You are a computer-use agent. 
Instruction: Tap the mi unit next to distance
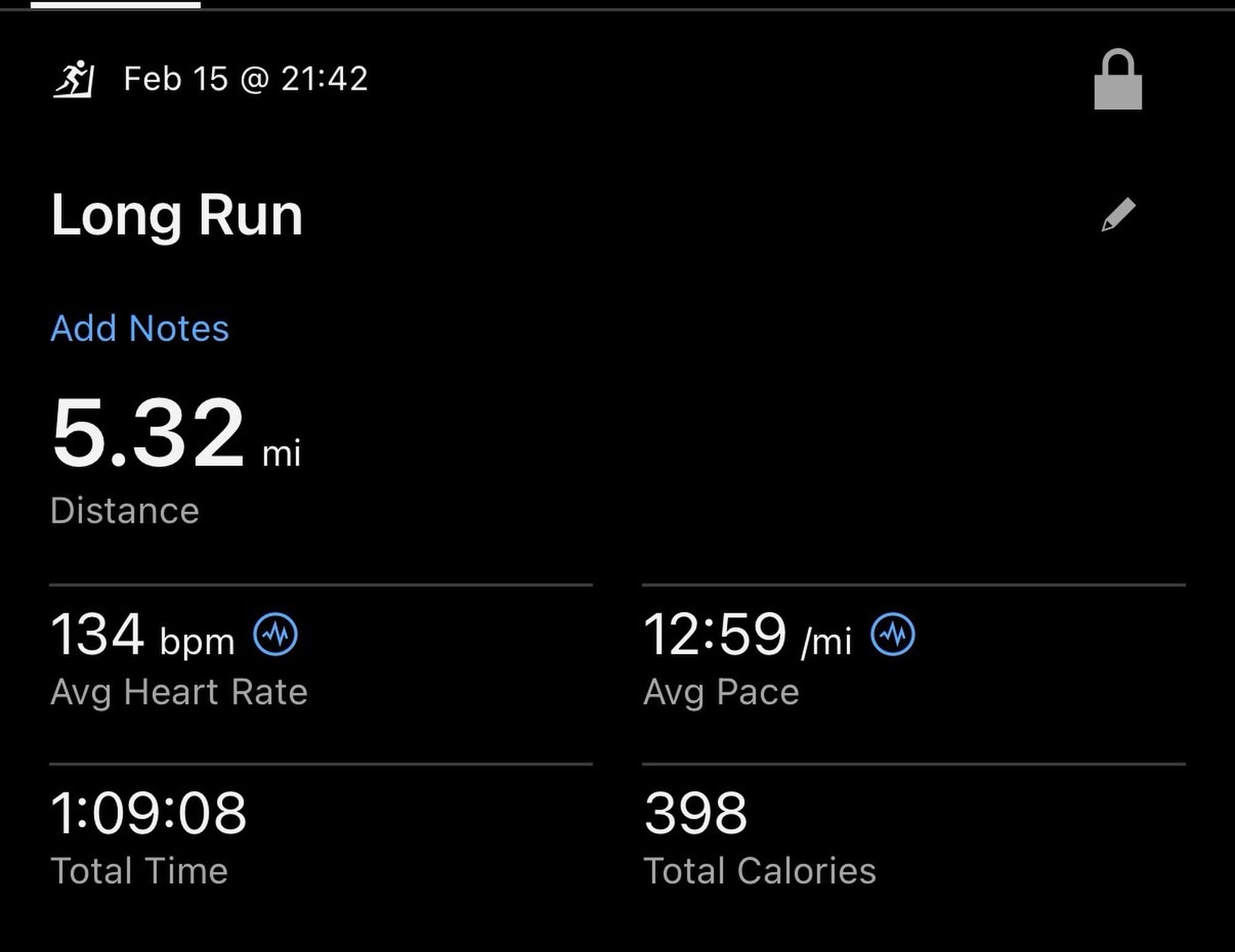pos(282,454)
